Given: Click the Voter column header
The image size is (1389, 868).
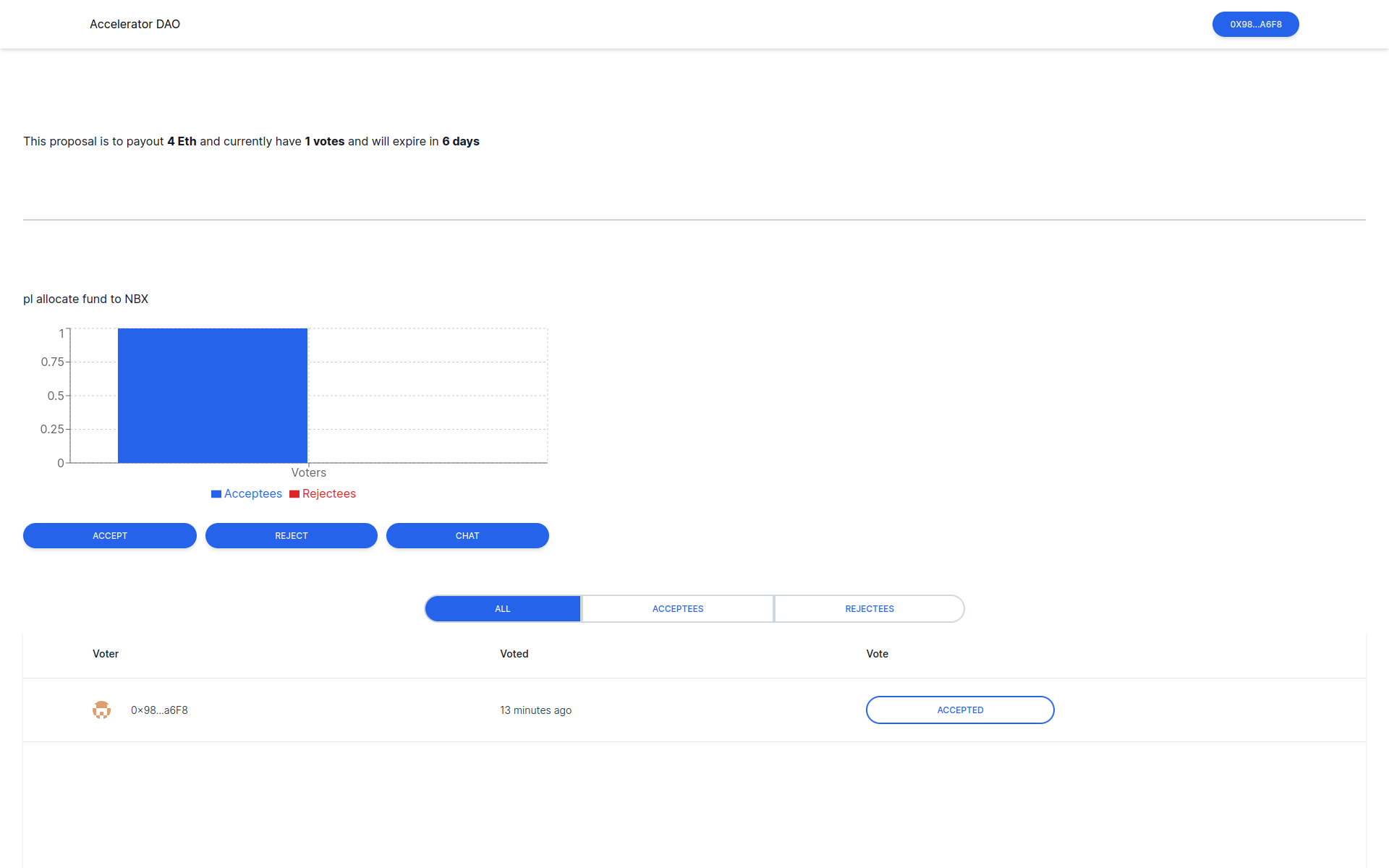Looking at the screenshot, I should (x=106, y=654).
